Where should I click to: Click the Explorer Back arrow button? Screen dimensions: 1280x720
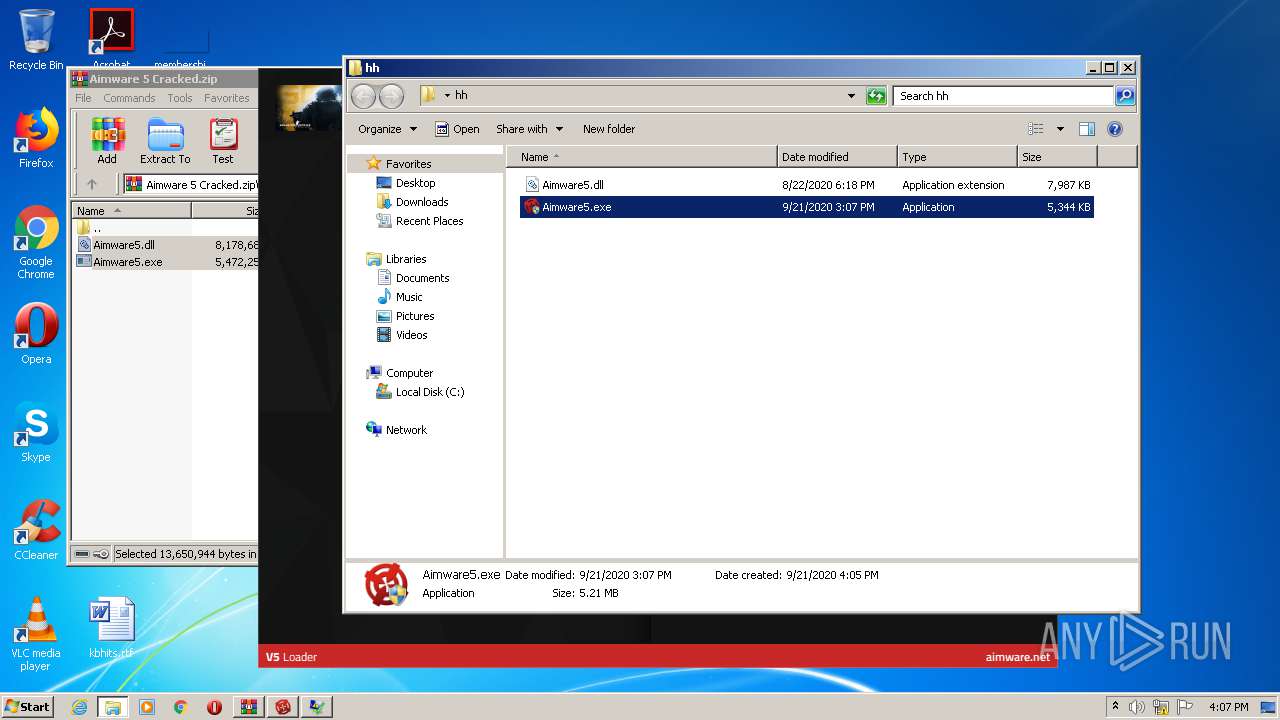tap(363, 96)
